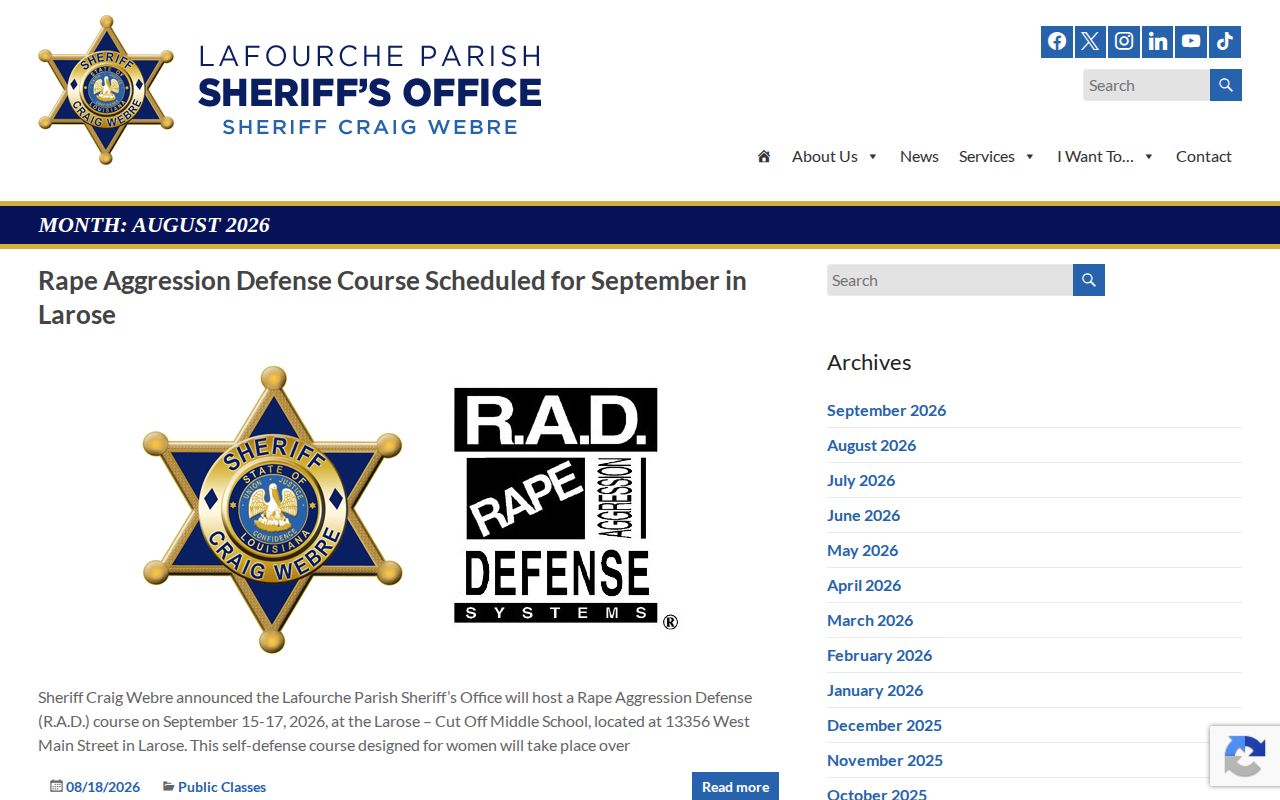Click the reCAPTCHA badge
1280x800 pixels.
pos(1245,756)
